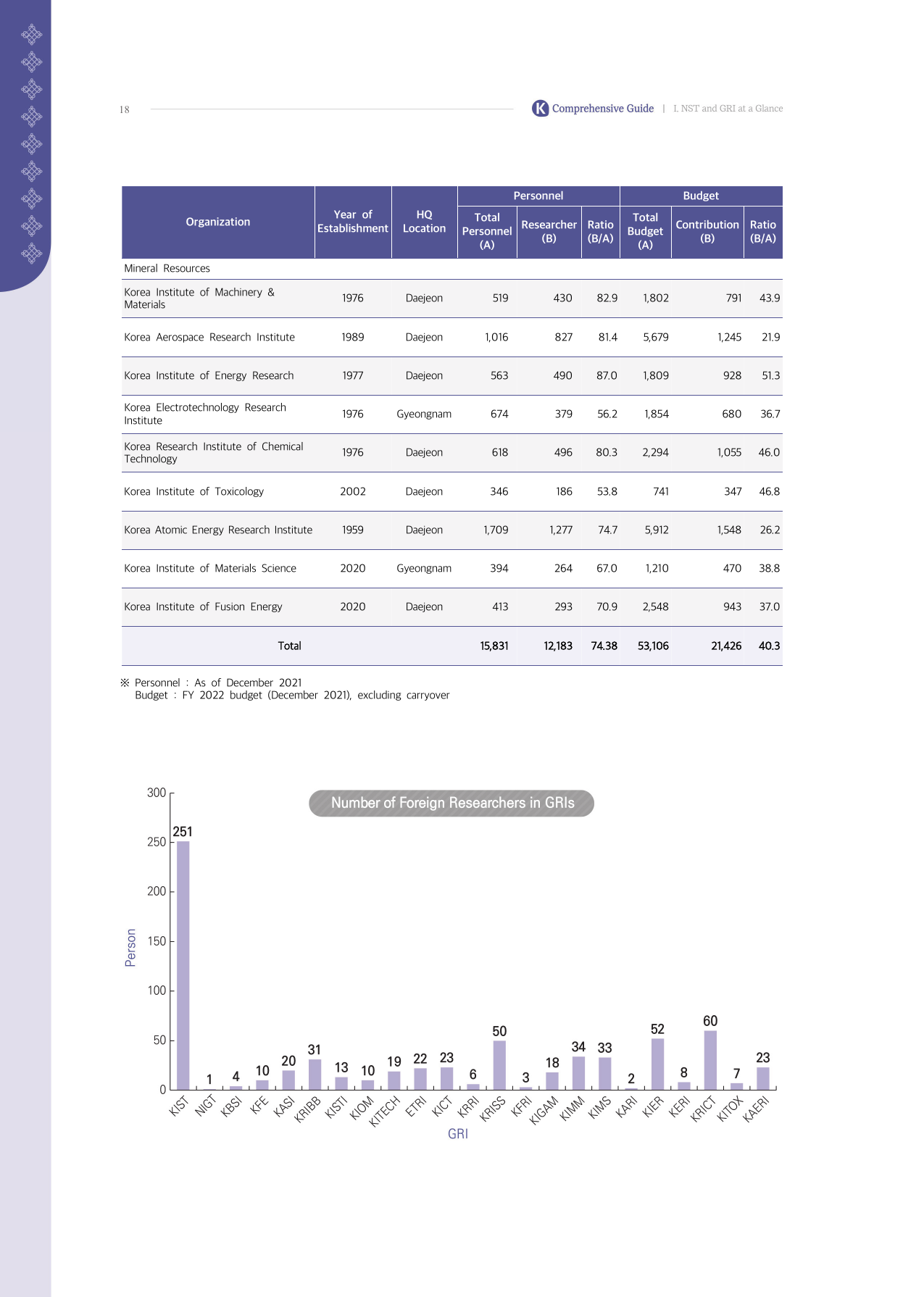This screenshot has width=924, height=1297.
Task: Select Korea Institute of Materials Science name
Action: pos(210,568)
